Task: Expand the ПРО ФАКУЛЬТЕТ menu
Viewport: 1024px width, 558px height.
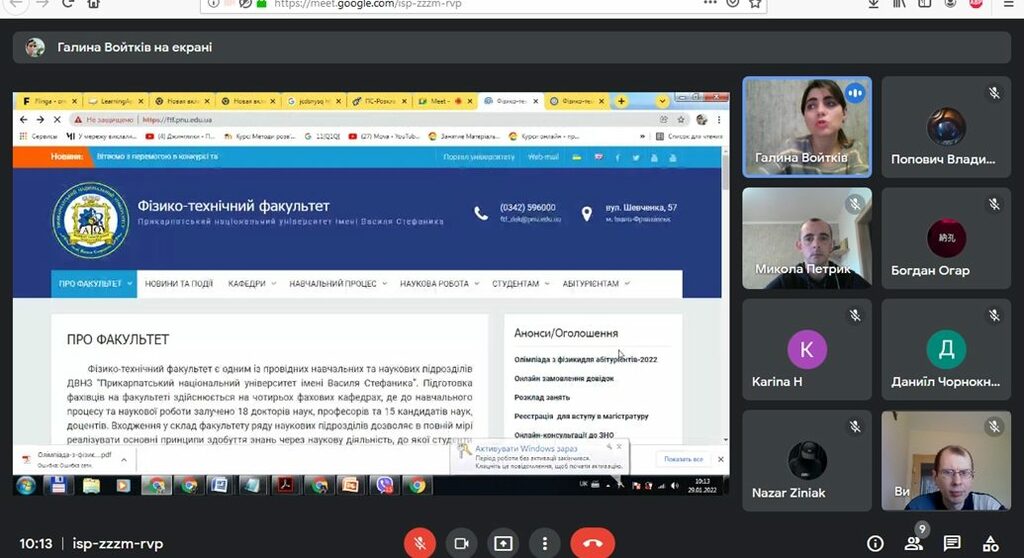Action: pos(95,284)
